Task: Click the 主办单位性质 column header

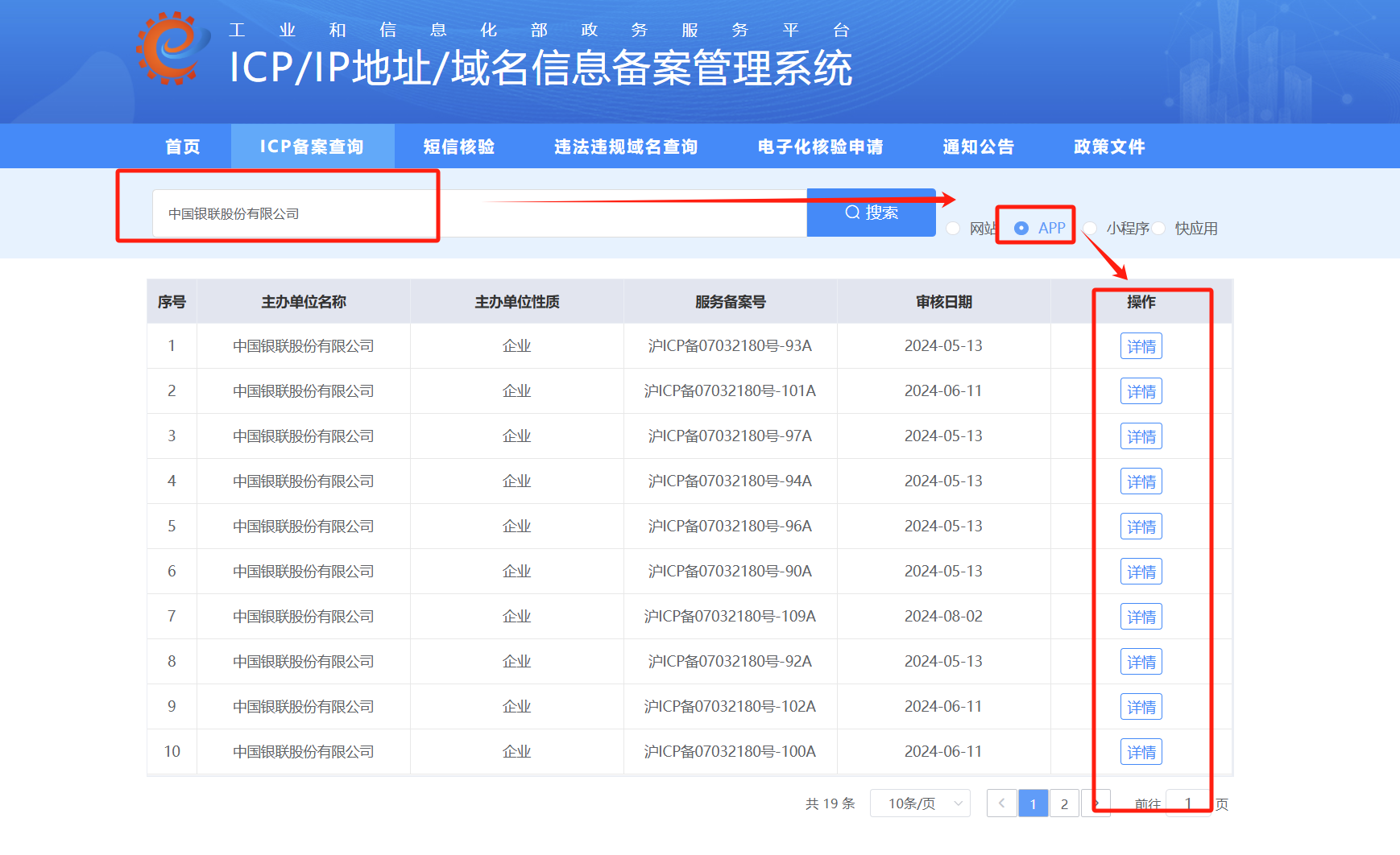Action: (517, 302)
